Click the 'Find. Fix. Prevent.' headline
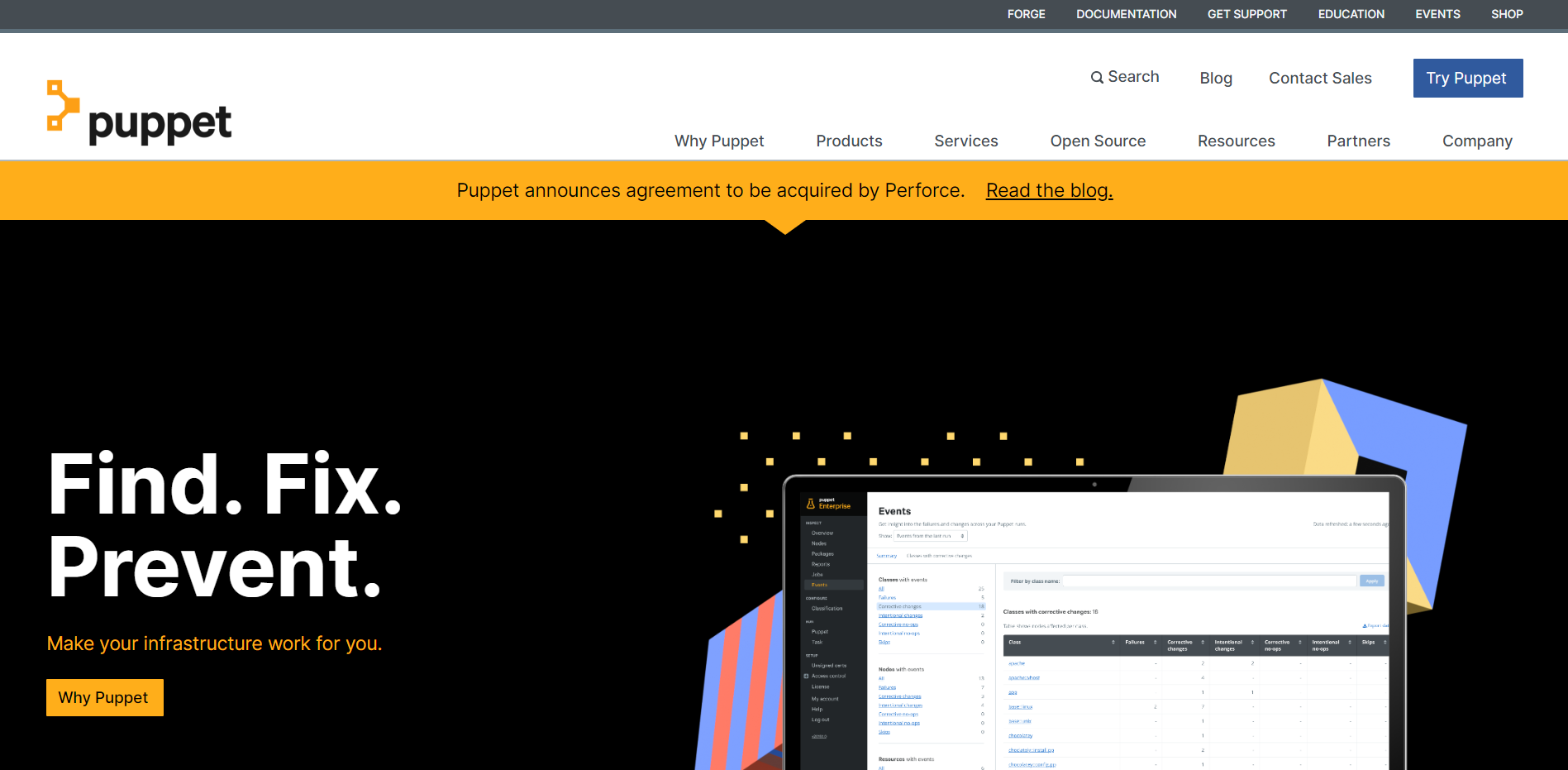Viewport: 1568px width, 770px height. [224, 525]
